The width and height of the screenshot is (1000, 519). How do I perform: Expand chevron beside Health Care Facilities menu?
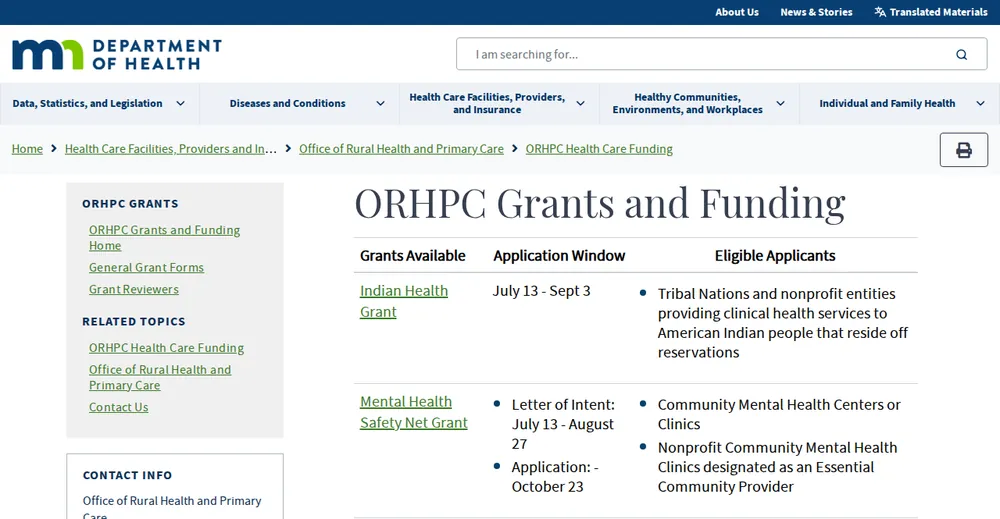pos(580,103)
